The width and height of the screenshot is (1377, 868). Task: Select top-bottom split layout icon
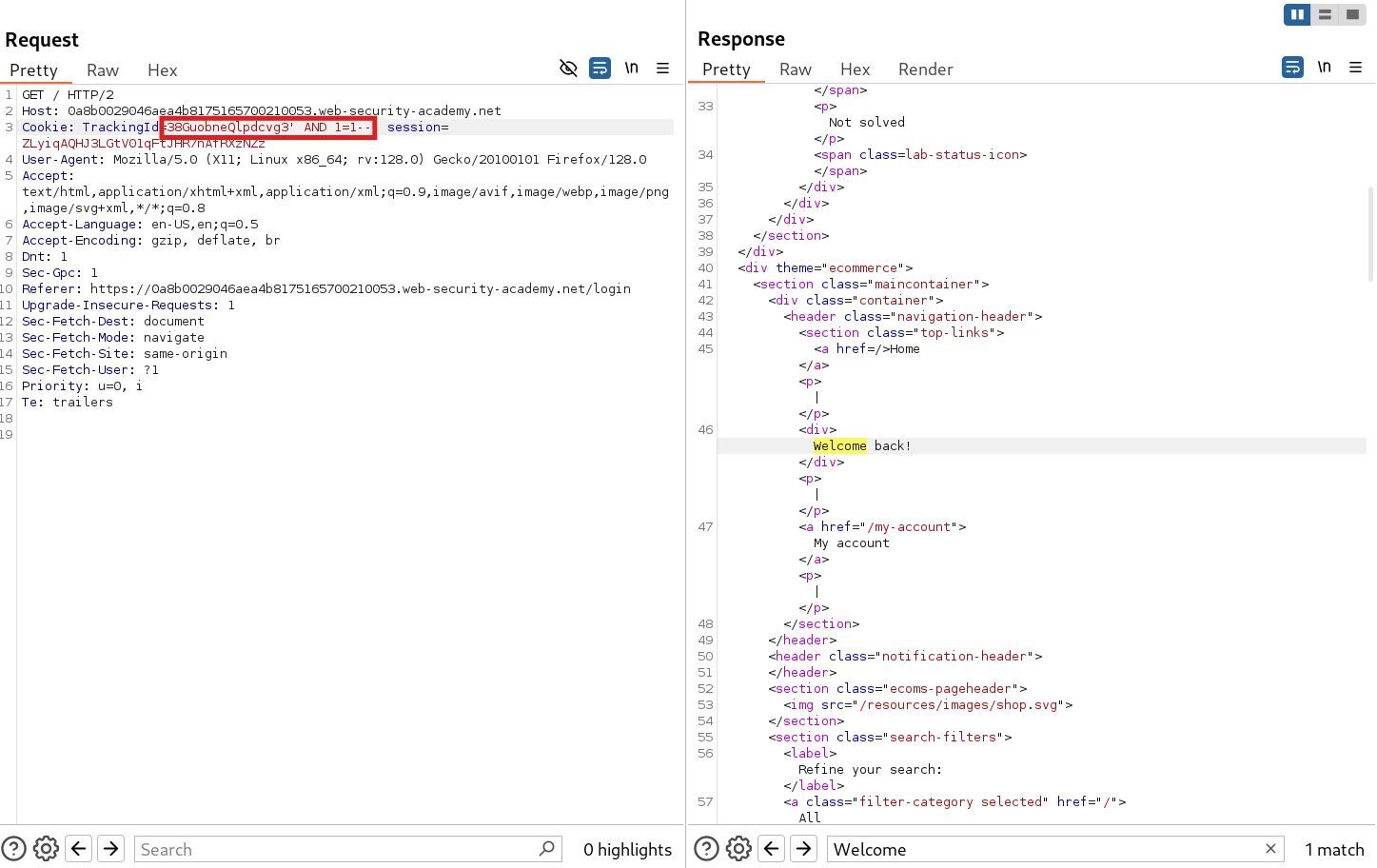point(1325,14)
